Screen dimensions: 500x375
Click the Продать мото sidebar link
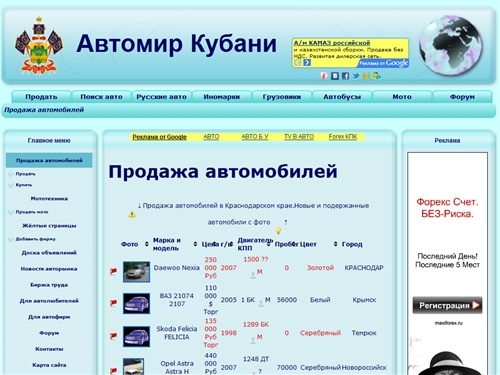tap(32, 212)
